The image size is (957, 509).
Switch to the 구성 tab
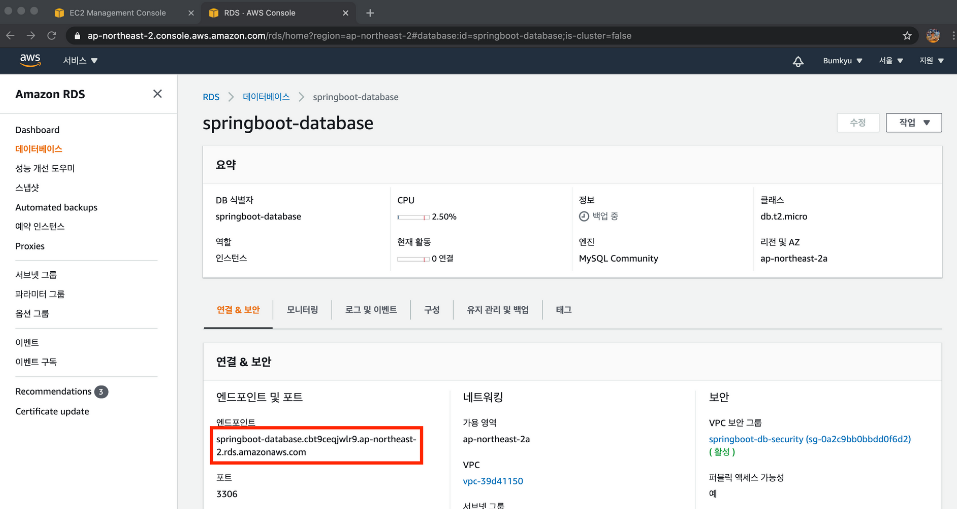click(432, 310)
